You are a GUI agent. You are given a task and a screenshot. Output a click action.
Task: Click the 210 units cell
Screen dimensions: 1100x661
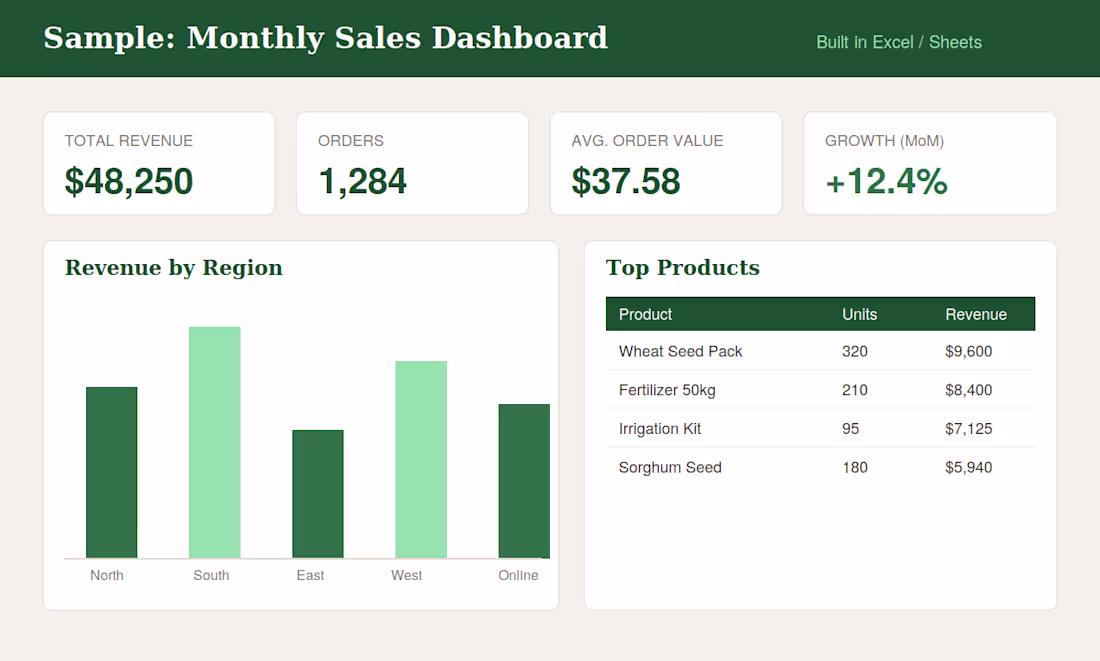click(x=854, y=390)
